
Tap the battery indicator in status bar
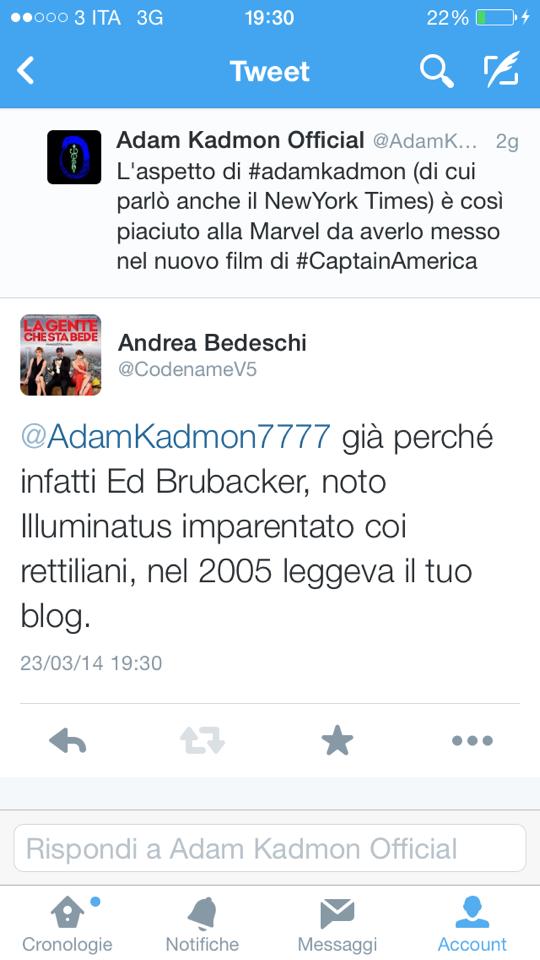pyautogui.click(x=497, y=17)
